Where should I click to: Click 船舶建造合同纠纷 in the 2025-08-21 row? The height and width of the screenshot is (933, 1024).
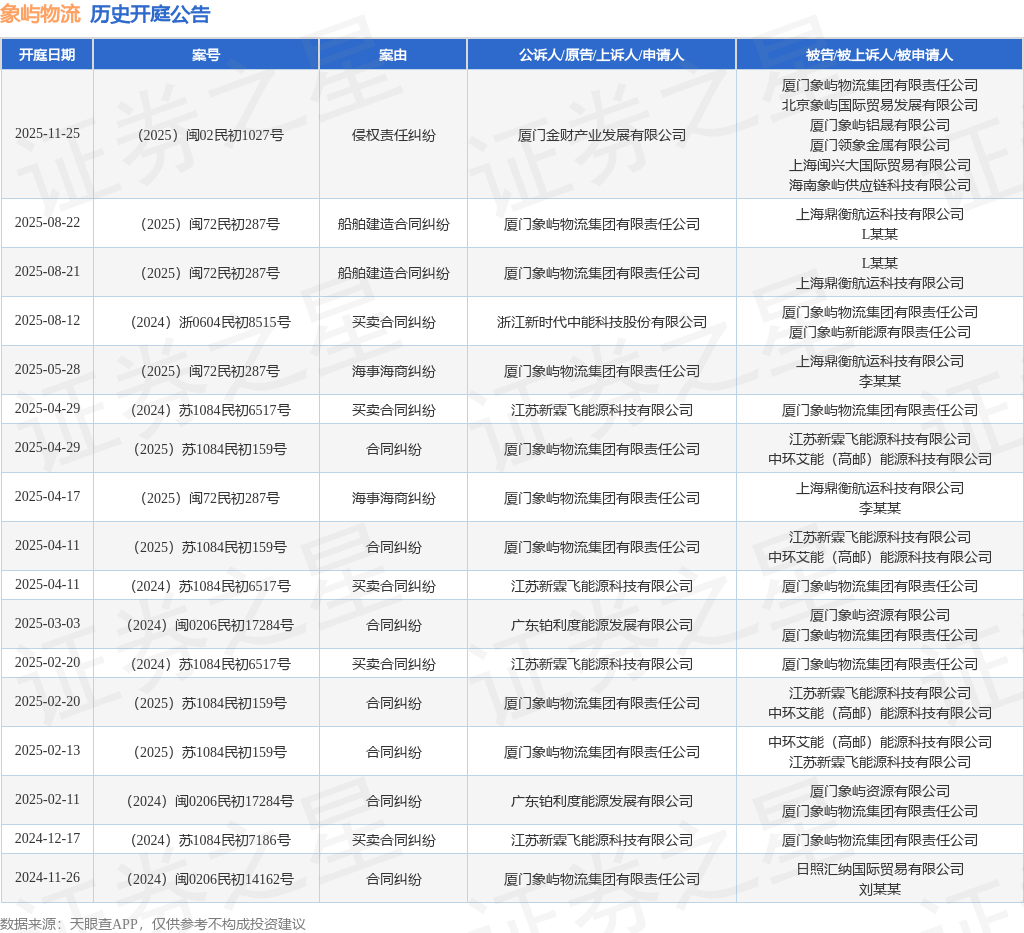click(393, 273)
